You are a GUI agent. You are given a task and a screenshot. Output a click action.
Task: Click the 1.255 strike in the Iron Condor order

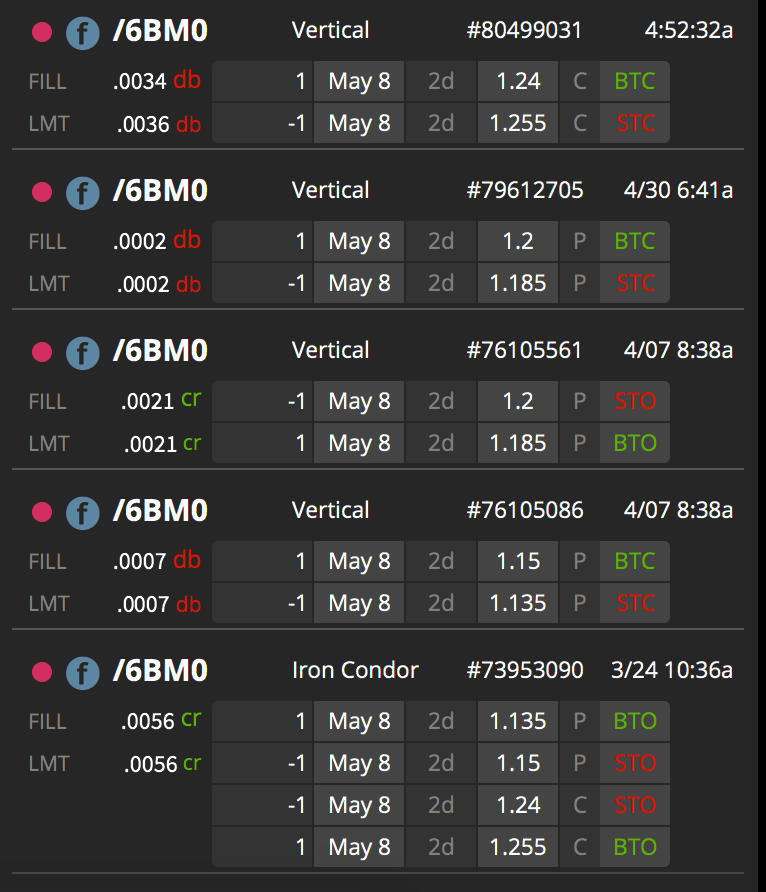pos(518,847)
